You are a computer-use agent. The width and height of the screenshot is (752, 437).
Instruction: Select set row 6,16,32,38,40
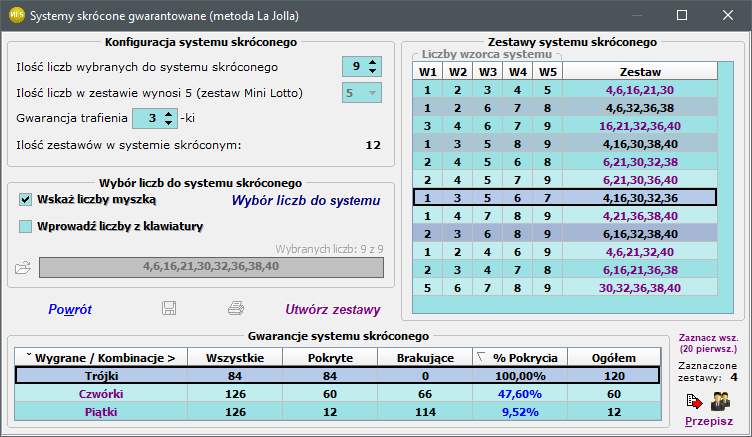click(565, 234)
